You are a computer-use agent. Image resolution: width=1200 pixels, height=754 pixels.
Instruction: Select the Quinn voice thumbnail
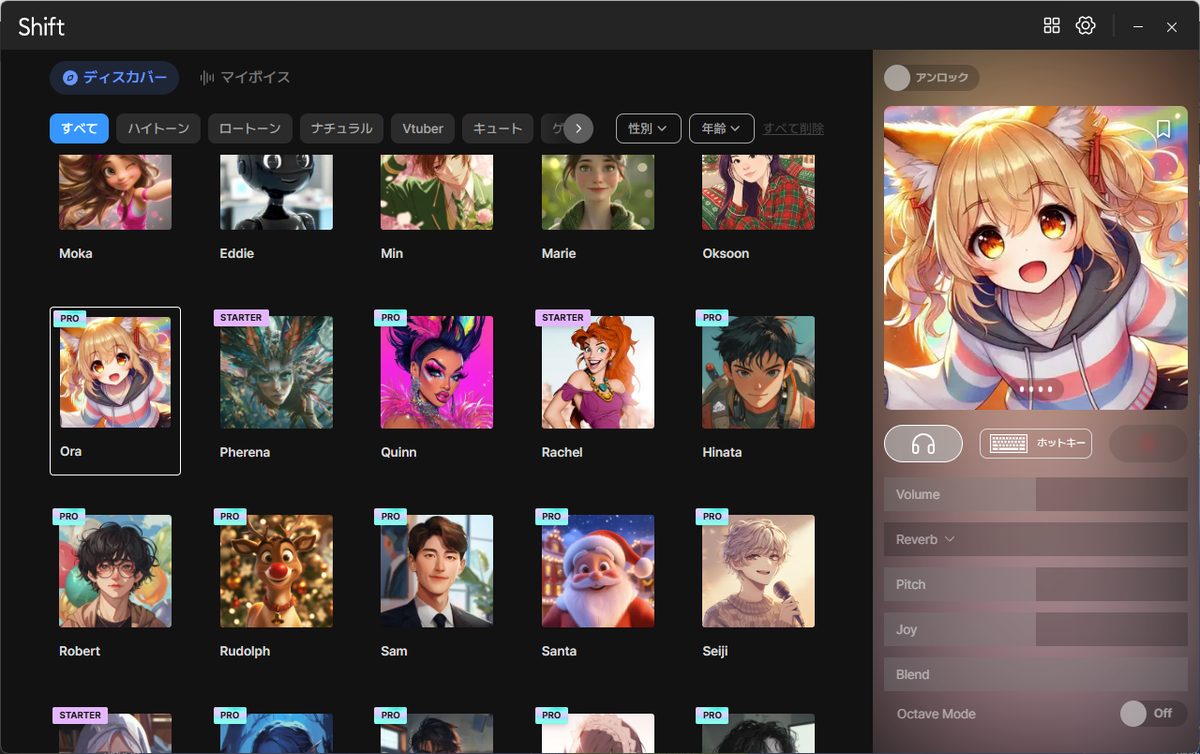pos(437,372)
